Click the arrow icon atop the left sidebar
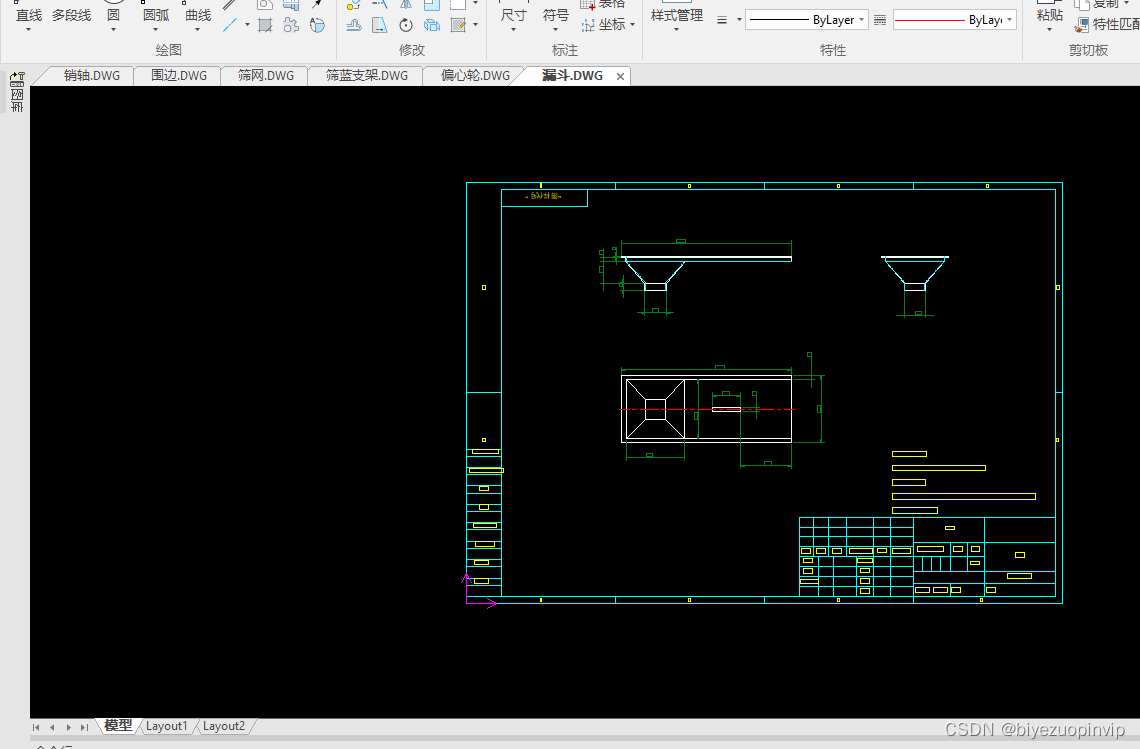This screenshot has height=749, width=1140. point(17,79)
